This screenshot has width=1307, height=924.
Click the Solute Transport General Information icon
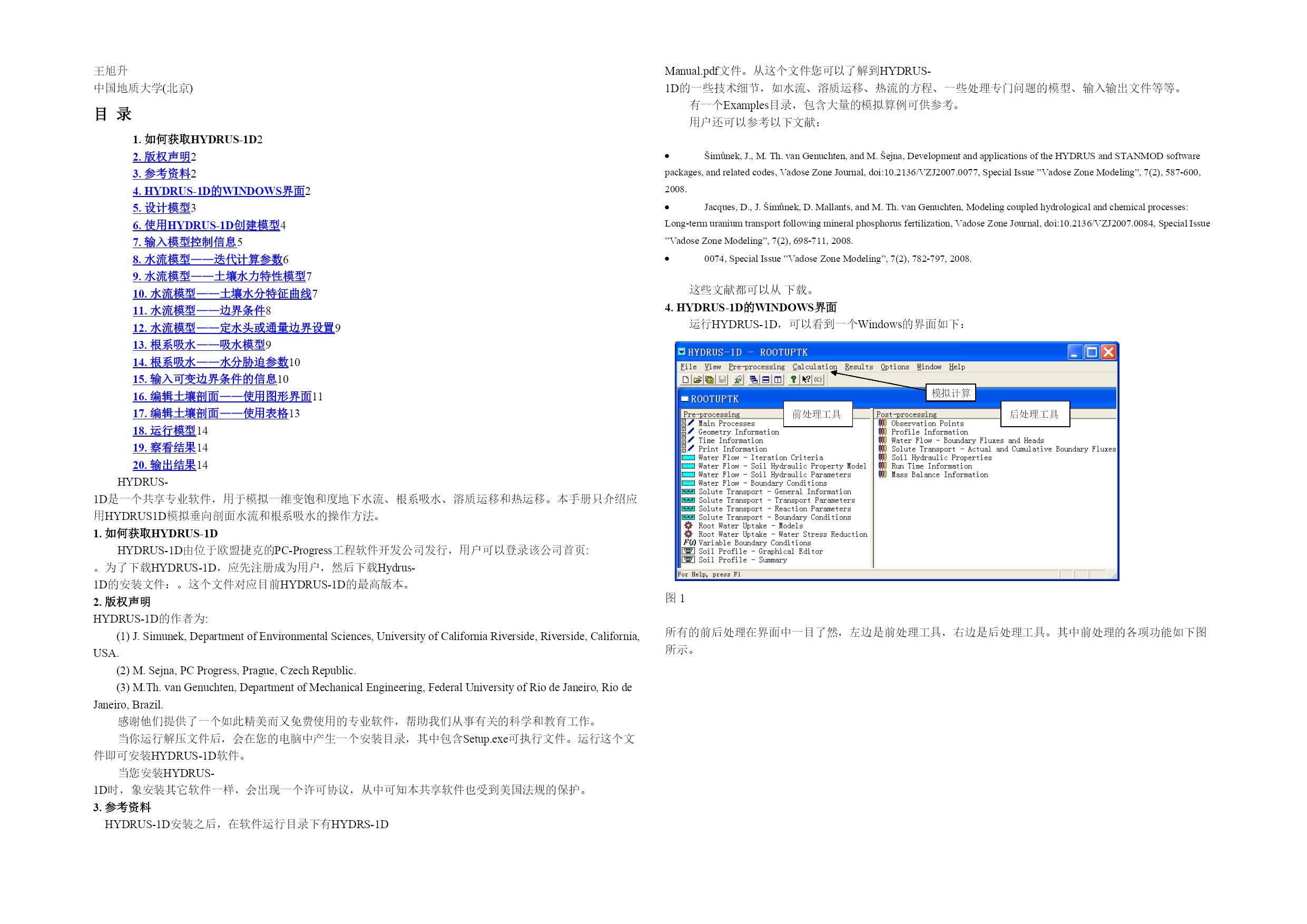[x=688, y=492]
